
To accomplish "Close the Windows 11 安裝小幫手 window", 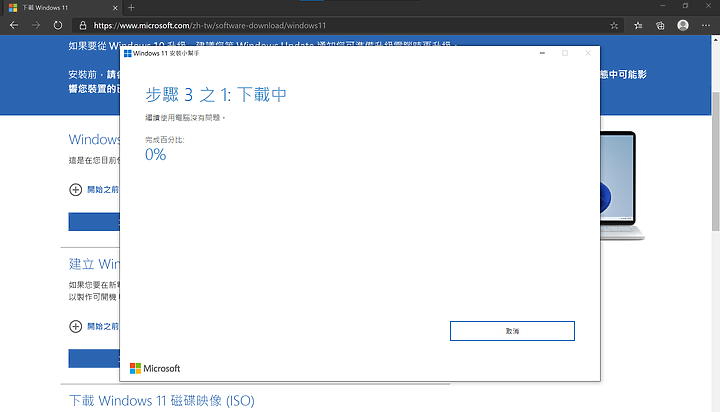I will coord(588,53).
